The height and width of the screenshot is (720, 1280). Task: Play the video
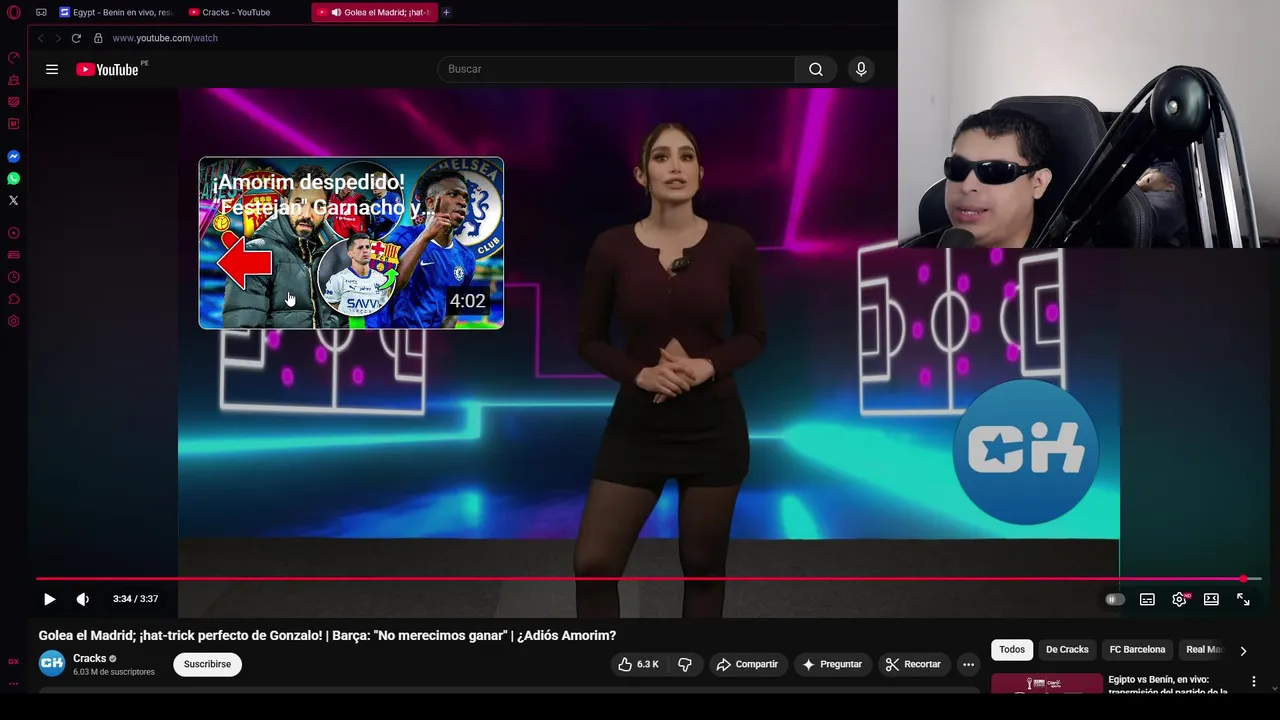pyautogui.click(x=49, y=599)
